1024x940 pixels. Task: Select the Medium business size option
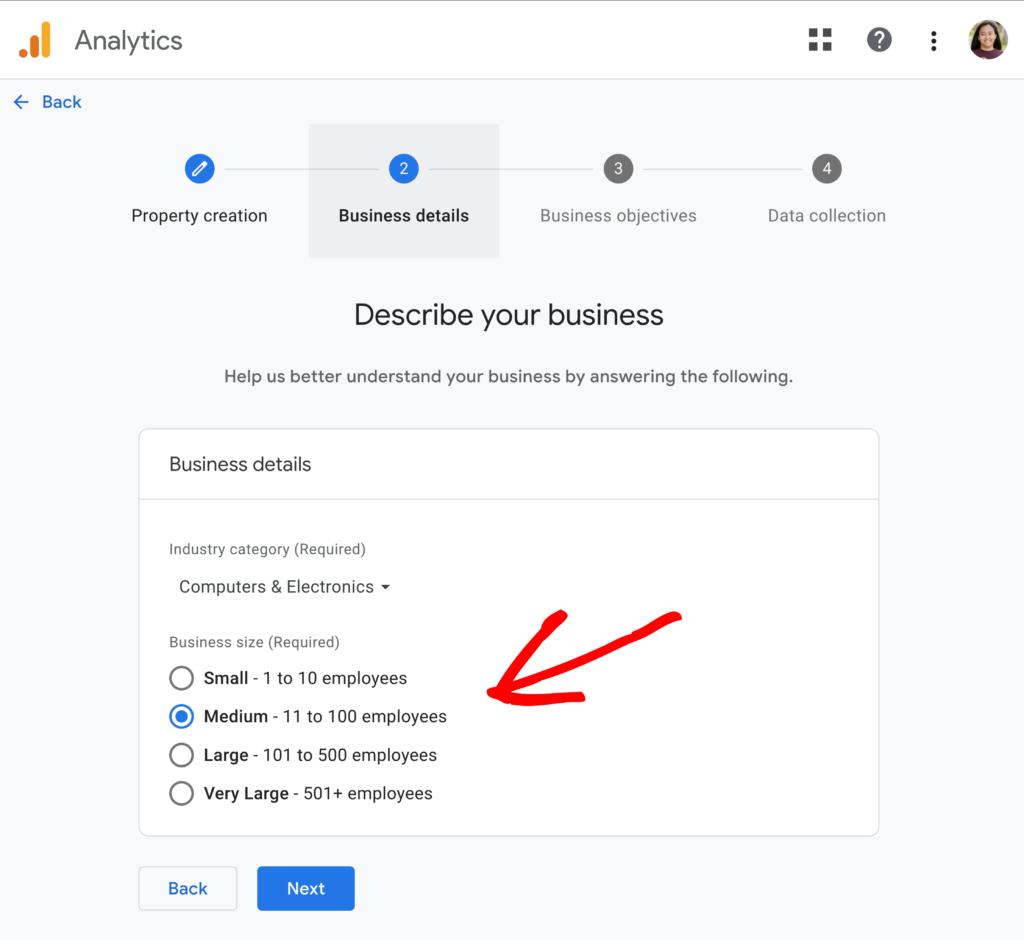pyautogui.click(x=181, y=716)
